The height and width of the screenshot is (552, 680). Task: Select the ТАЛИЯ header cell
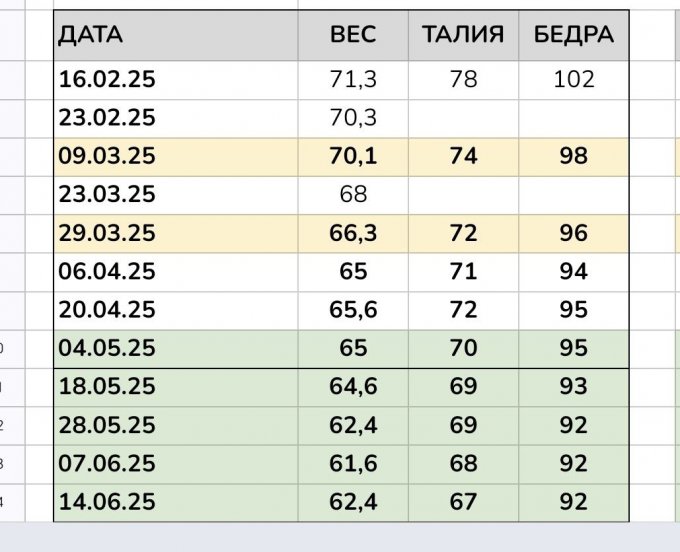[463, 36]
